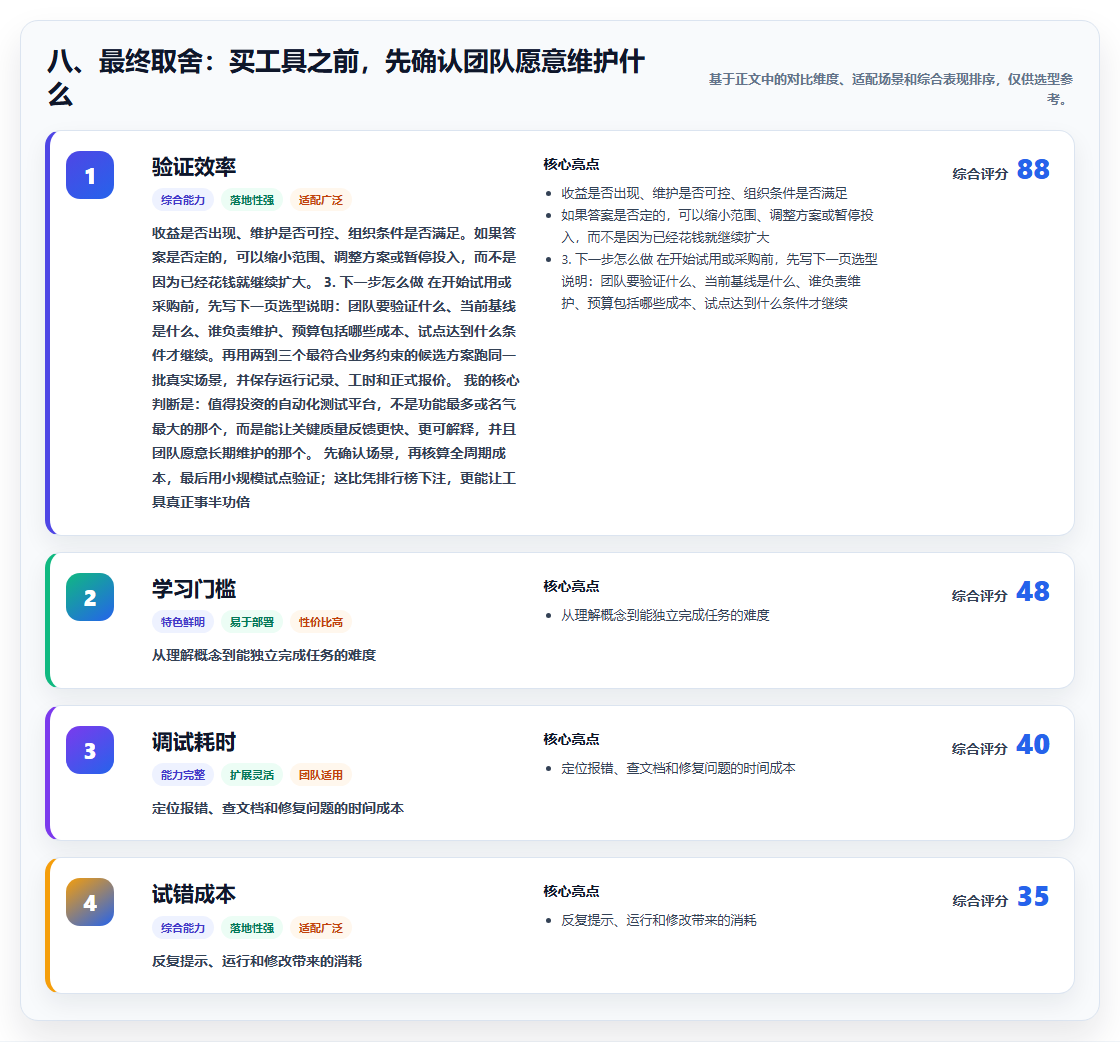Click the 团队适用 tag
This screenshot has width=1120, height=1042.
tap(321, 775)
